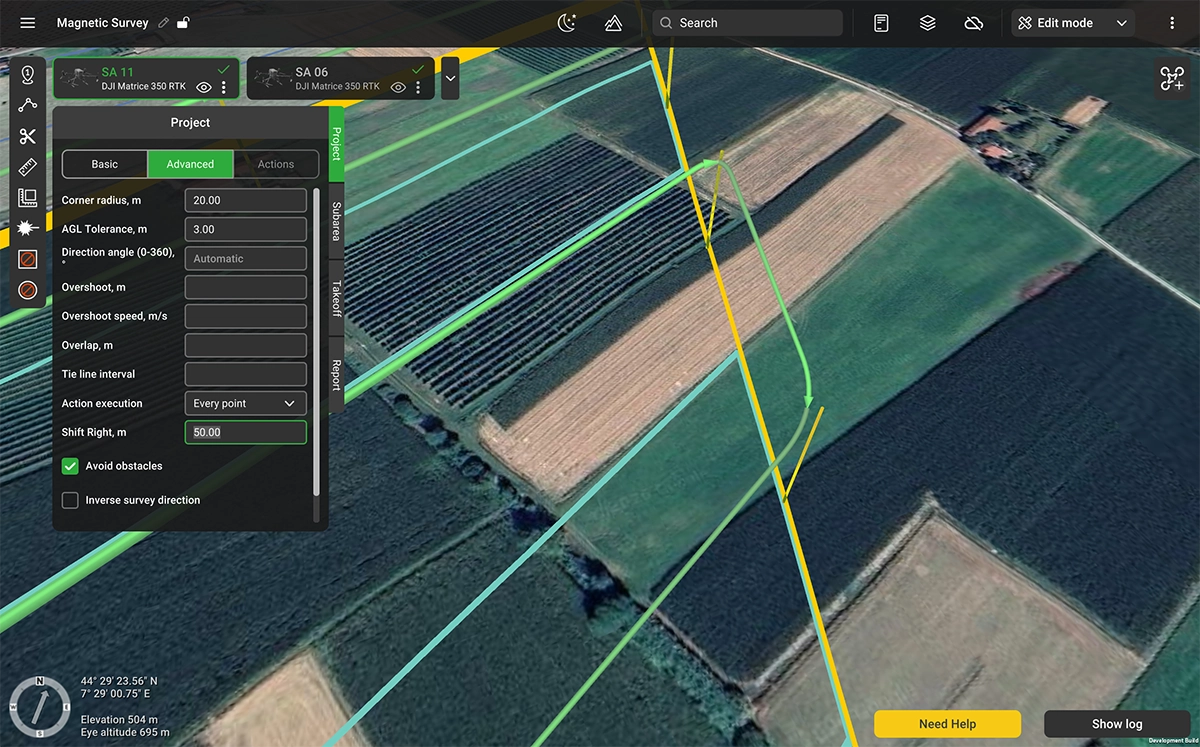Switch to the Basic tab
This screenshot has width=1200, height=747.
[x=105, y=164]
